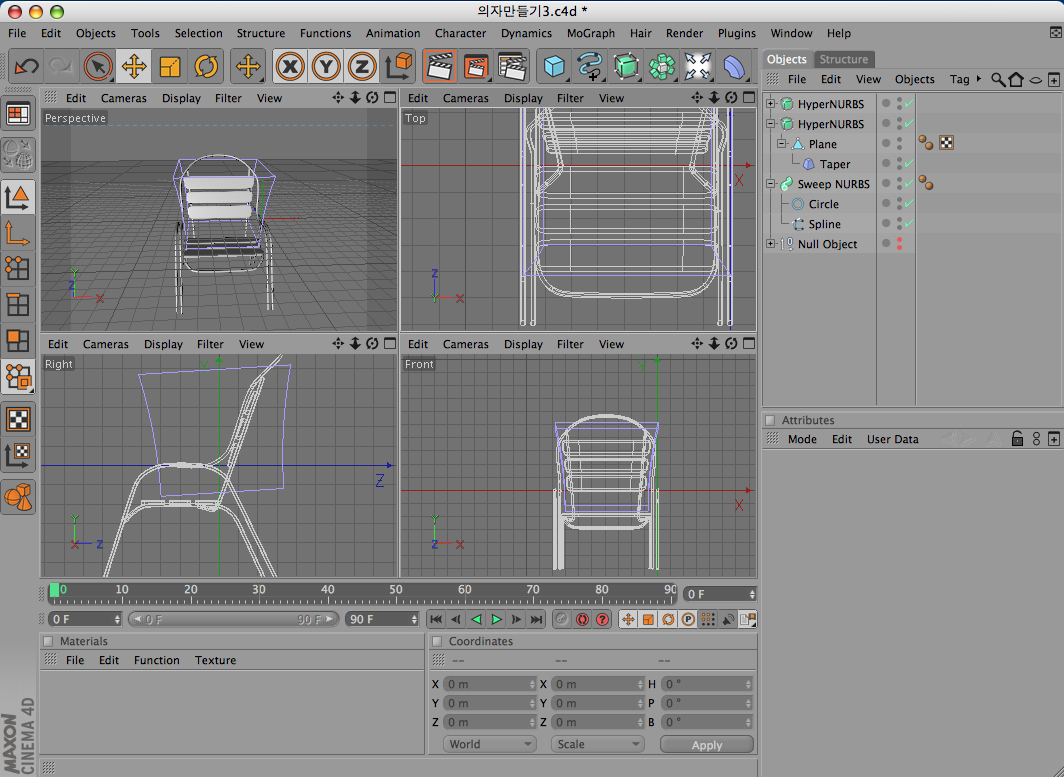
Task: Open the MoGraph menu
Action: [590, 33]
